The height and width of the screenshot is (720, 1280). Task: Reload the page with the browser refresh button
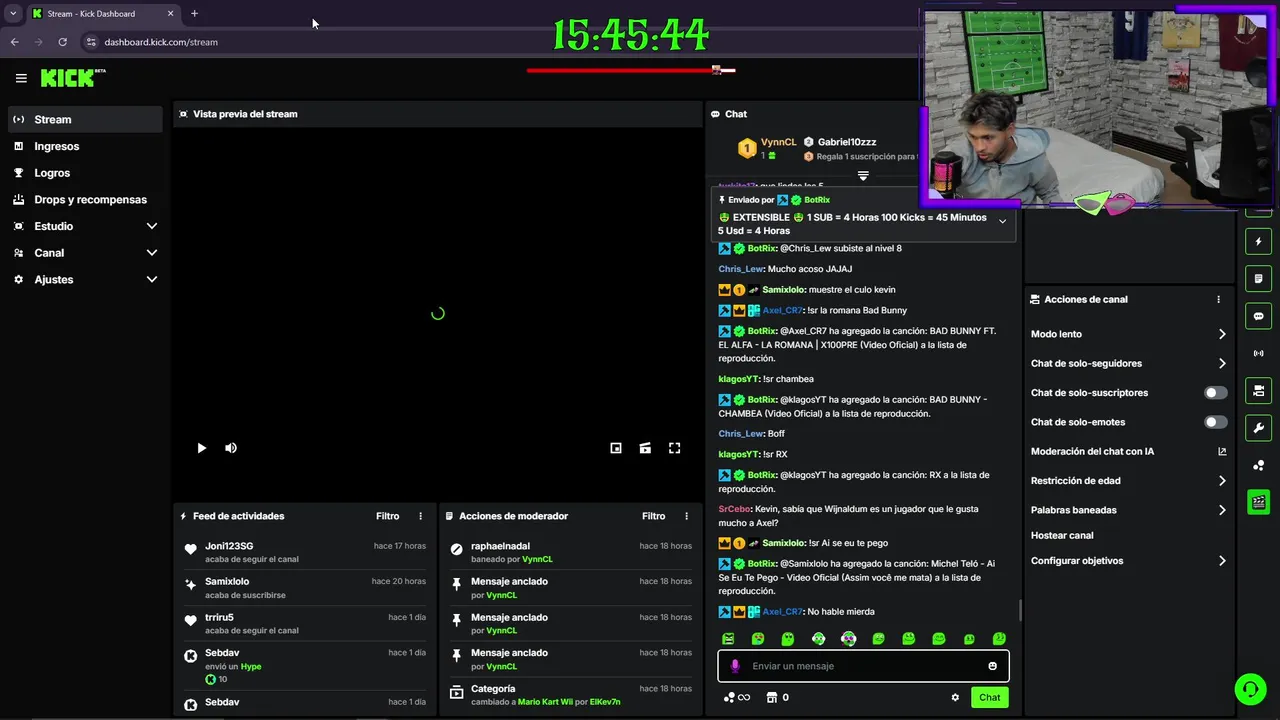62,42
